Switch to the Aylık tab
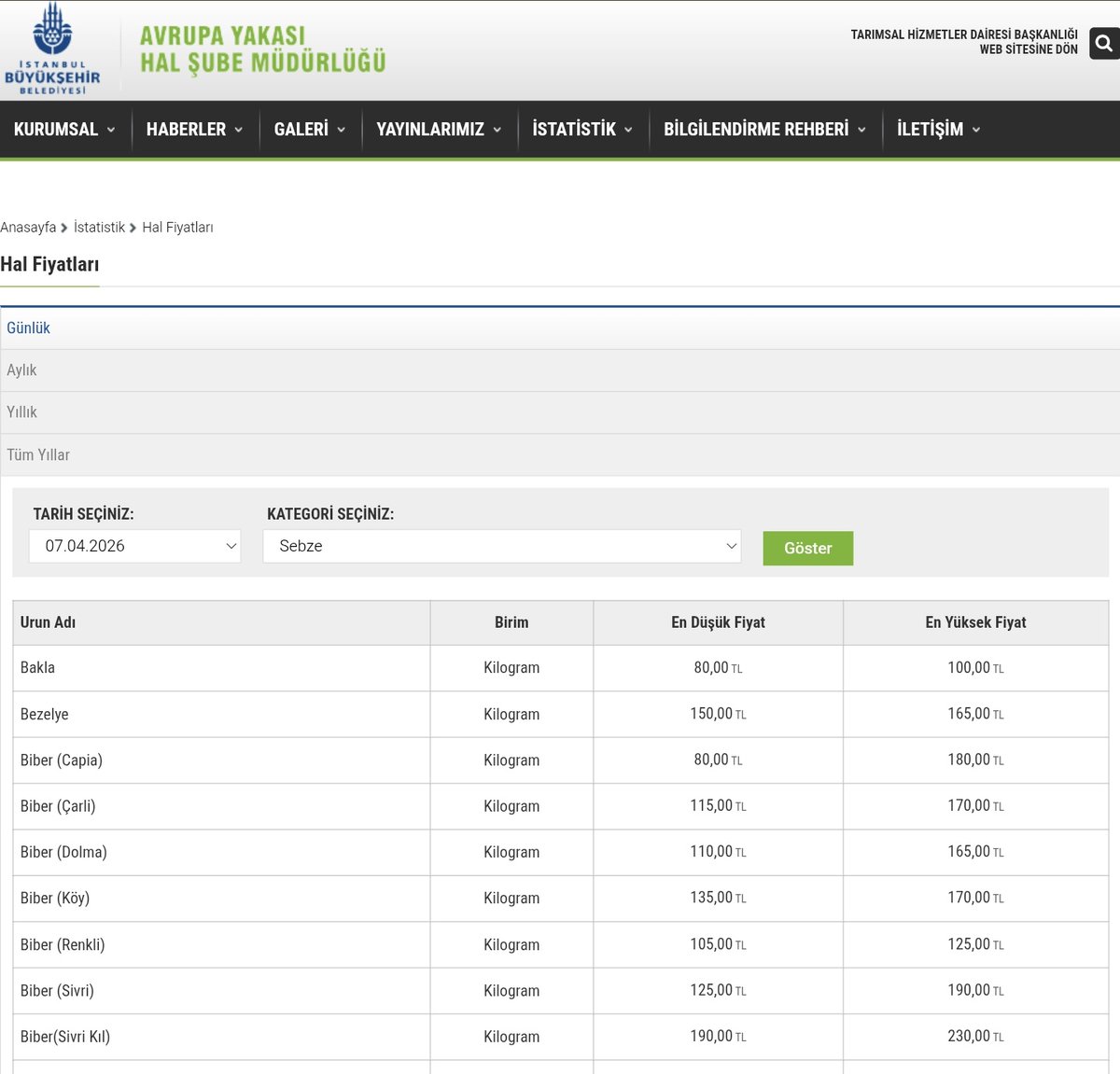This screenshot has width=1120, height=1074. click(560, 370)
